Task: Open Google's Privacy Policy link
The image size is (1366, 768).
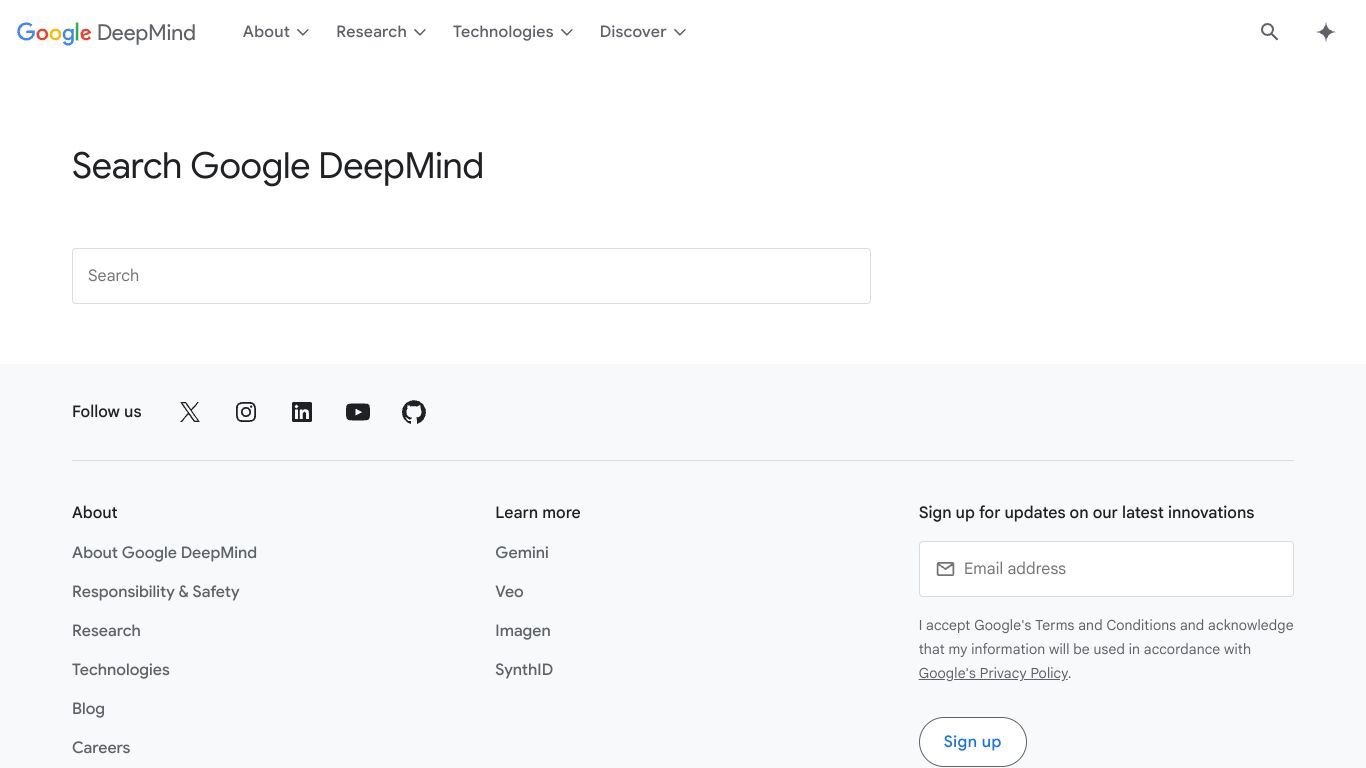Action: [993, 673]
